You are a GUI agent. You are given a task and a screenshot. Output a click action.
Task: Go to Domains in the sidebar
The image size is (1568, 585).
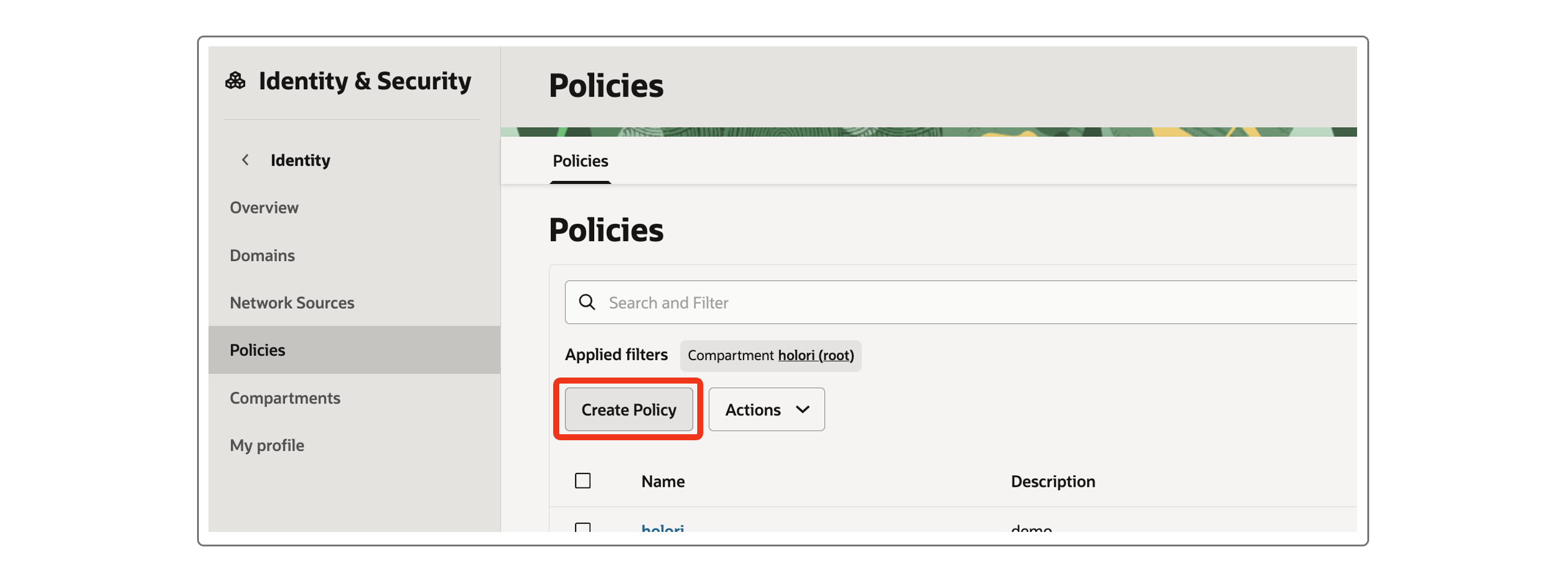262,255
